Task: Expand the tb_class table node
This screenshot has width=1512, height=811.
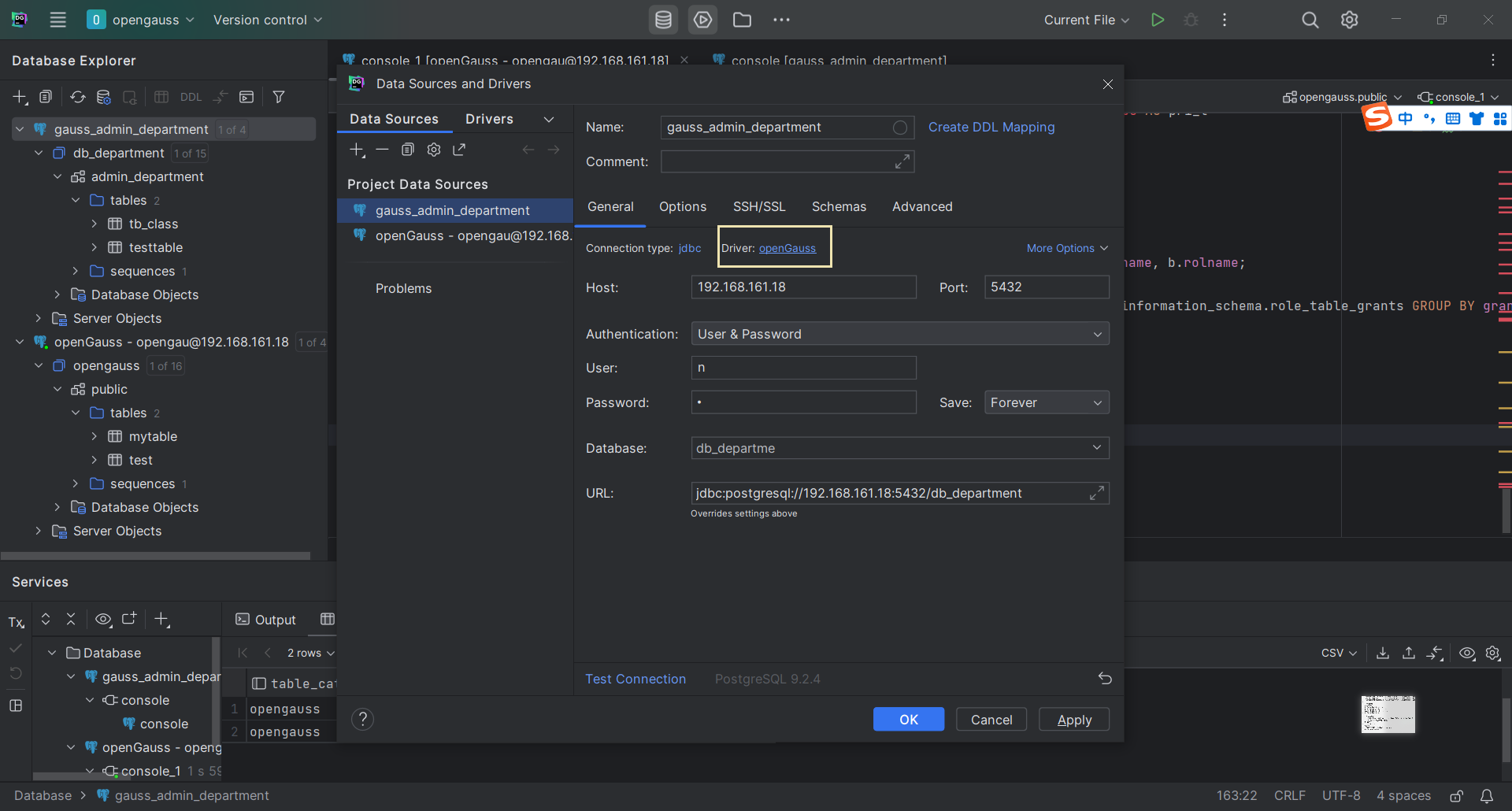Action: pos(94,224)
